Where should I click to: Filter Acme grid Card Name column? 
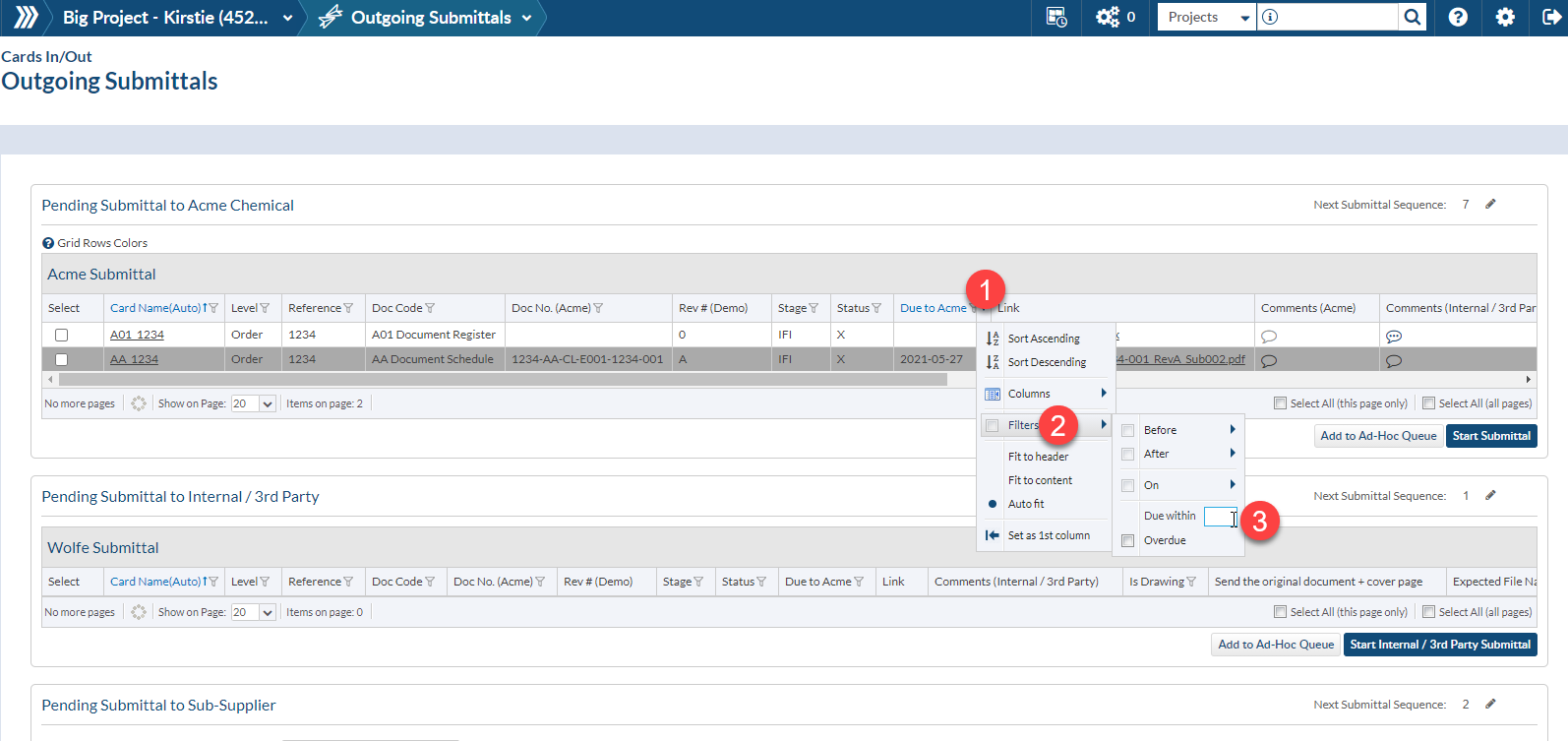213,308
